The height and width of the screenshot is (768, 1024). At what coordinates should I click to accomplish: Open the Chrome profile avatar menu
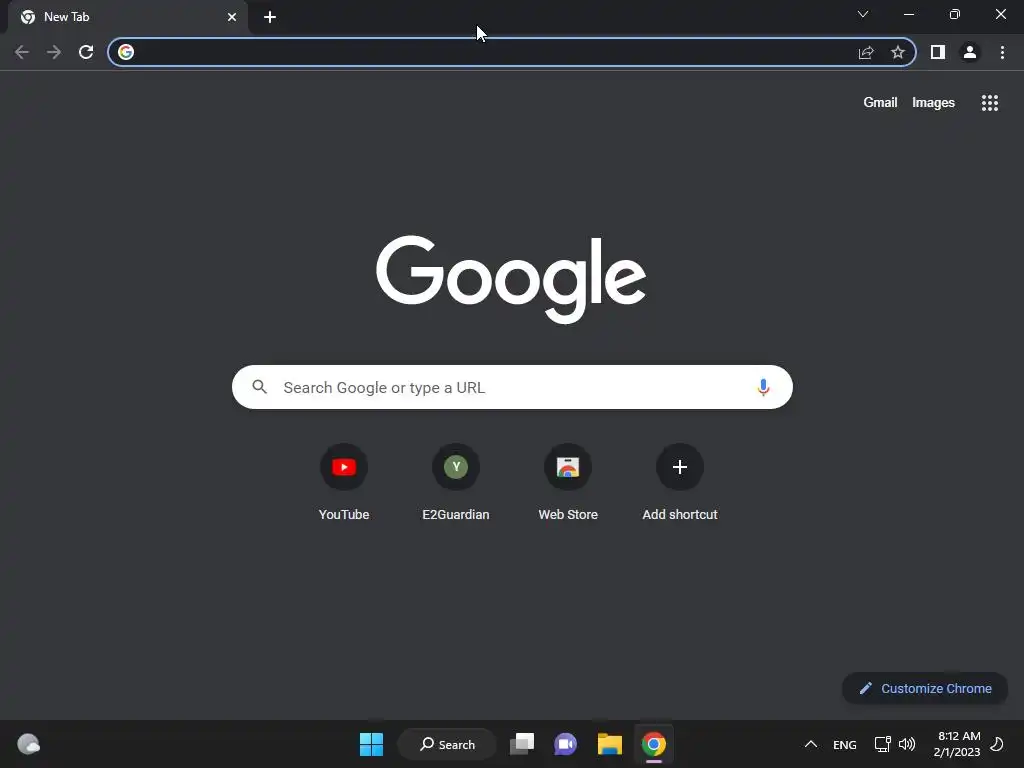(970, 52)
